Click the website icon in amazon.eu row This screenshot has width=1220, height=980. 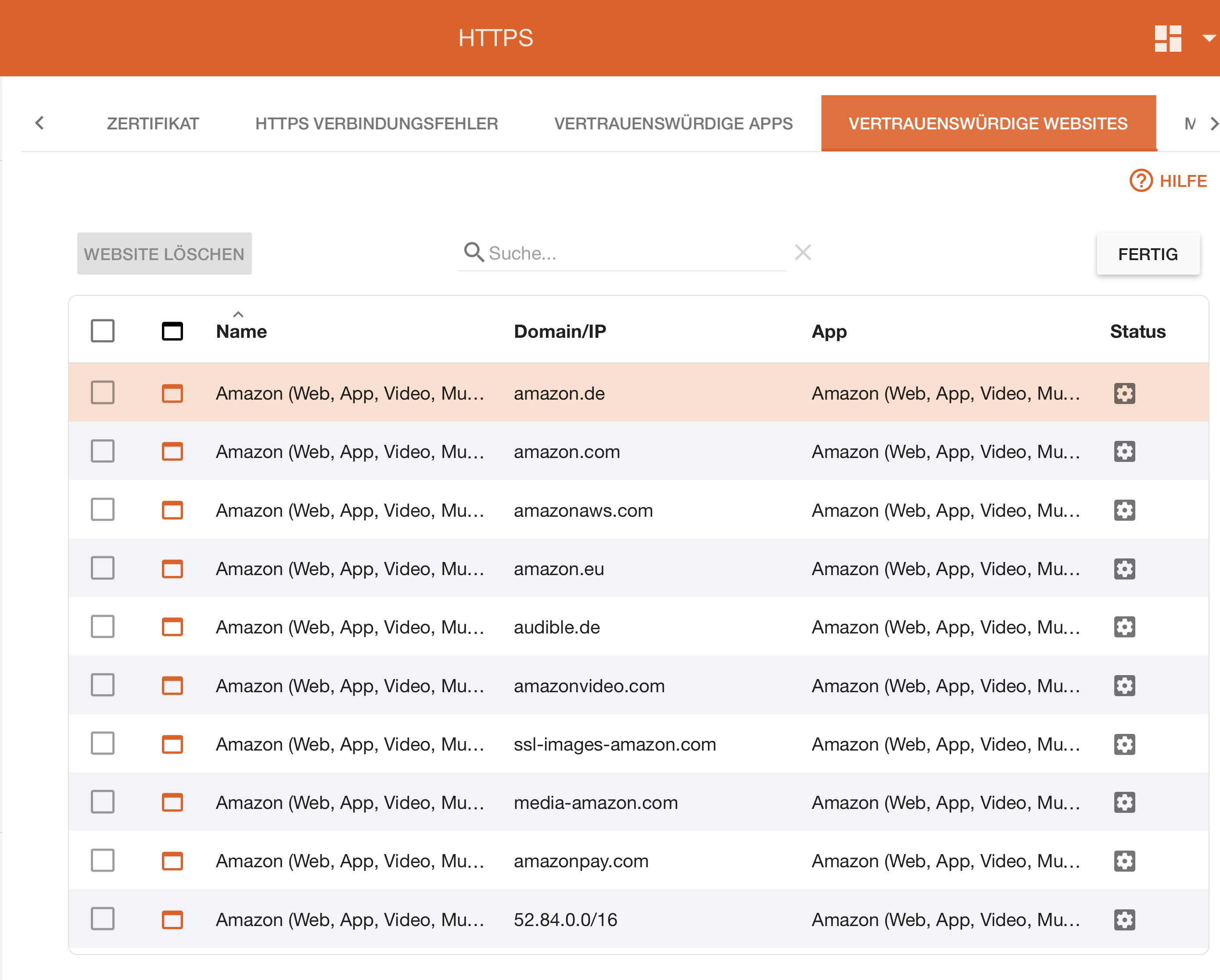[172, 569]
